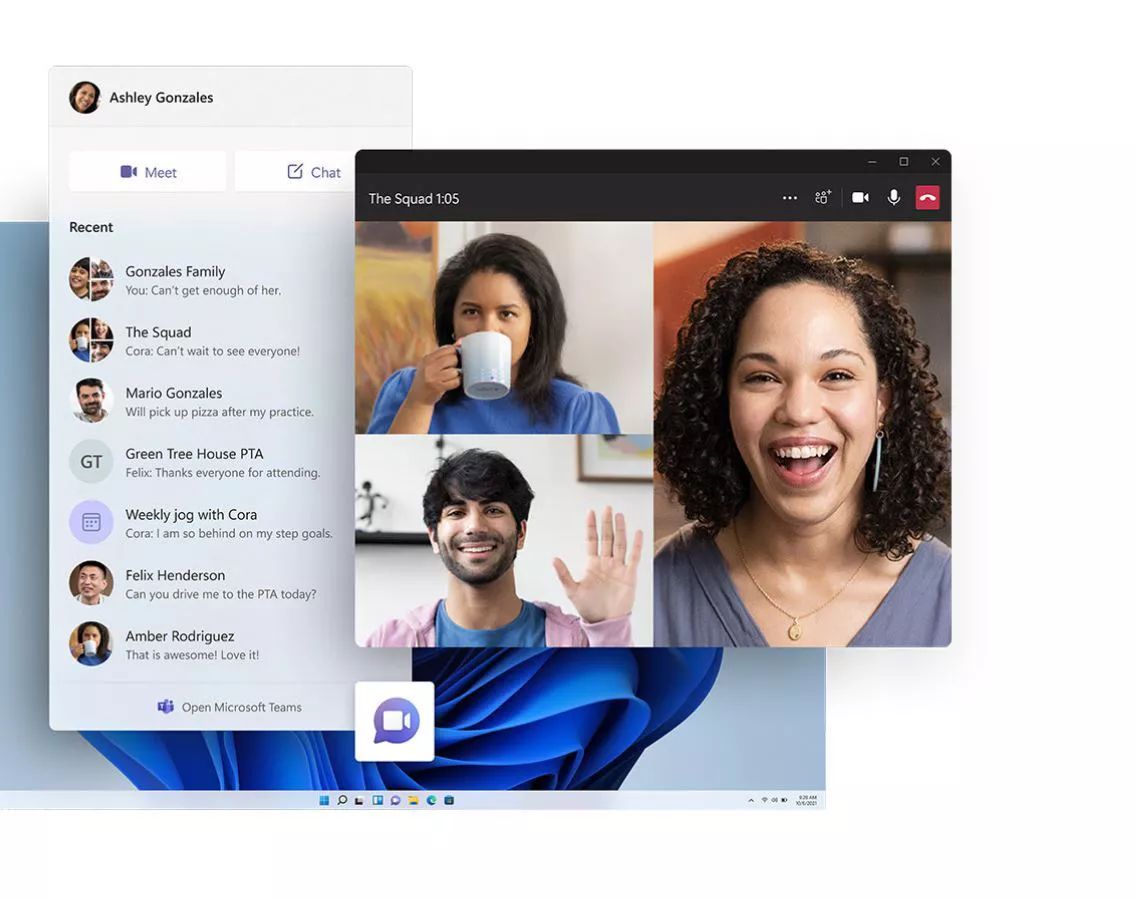Viewport: 1137px width, 900px height.
Task: Add participants to The Squad call
Action: tap(822, 197)
